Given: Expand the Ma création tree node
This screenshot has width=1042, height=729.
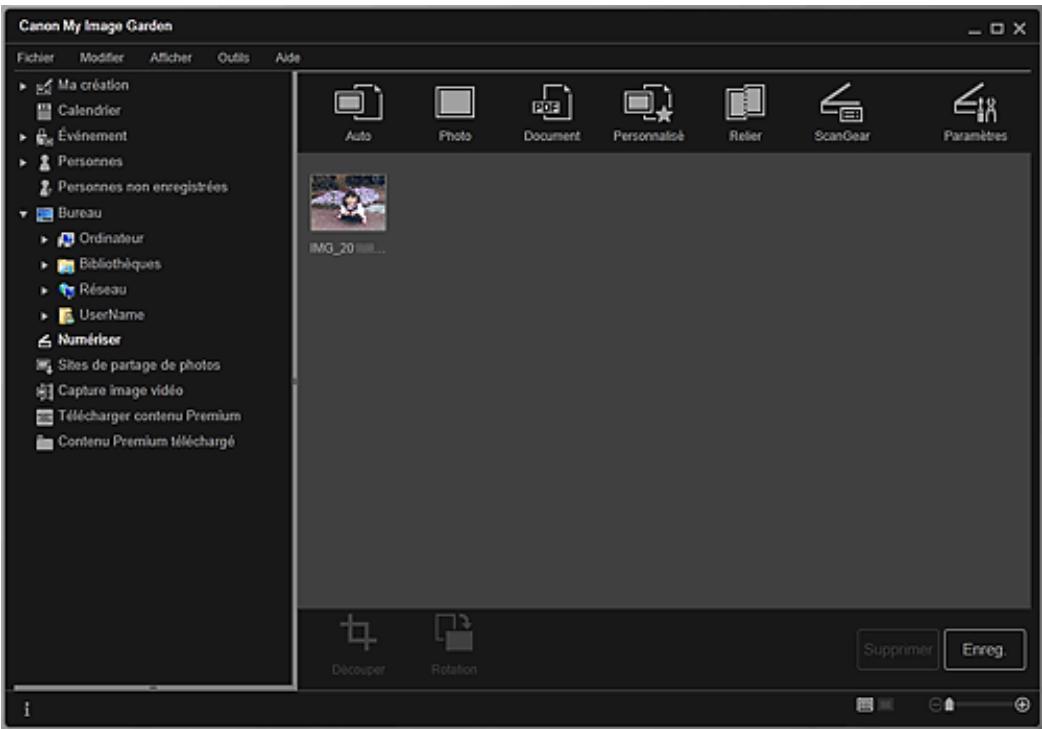Looking at the screenshot, I should click(x=23, y=87).
